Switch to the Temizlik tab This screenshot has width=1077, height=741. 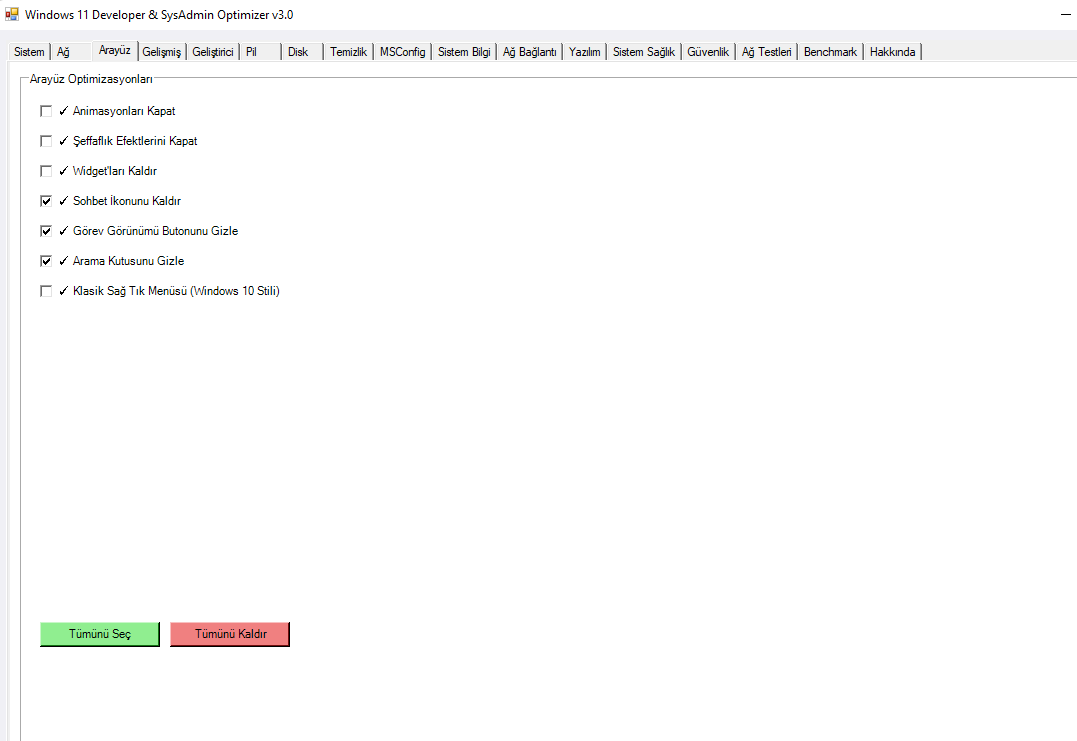349,52
